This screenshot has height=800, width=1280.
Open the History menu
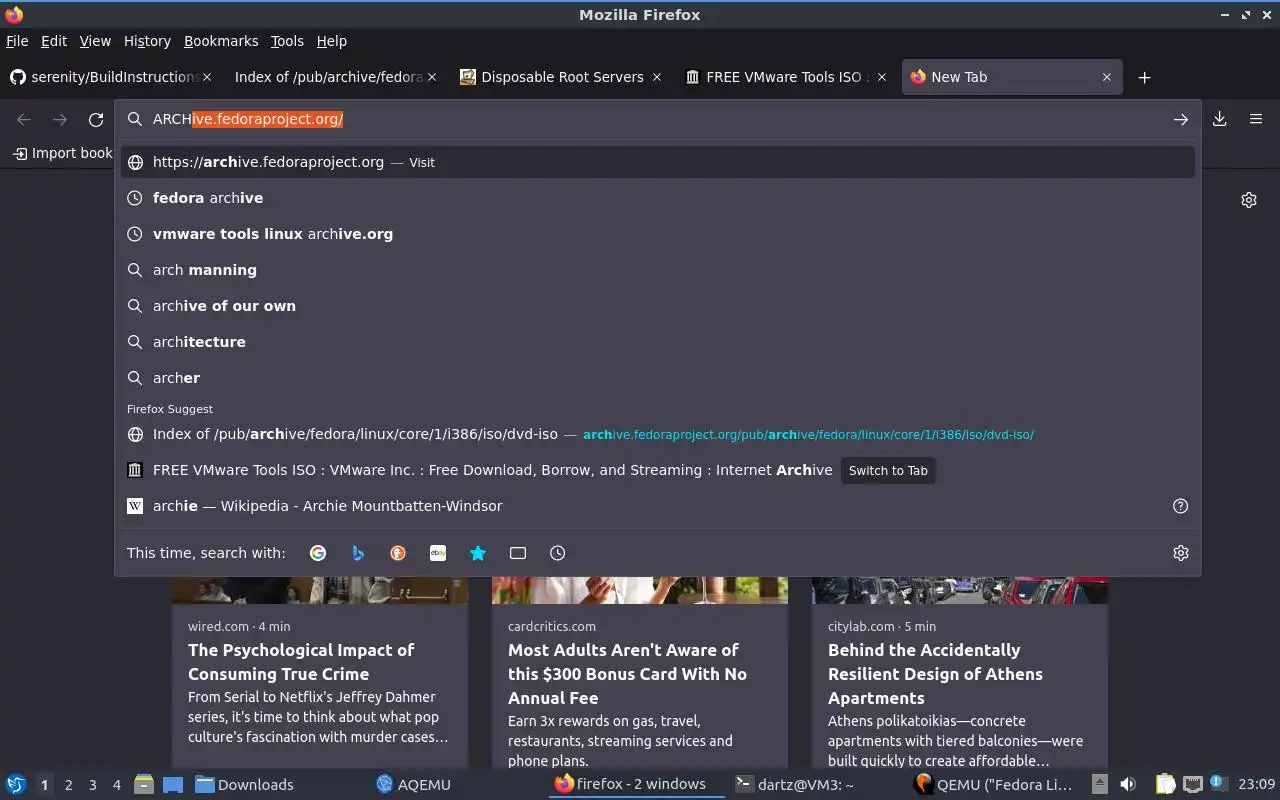pyautogui.click(x=147, y=41)
